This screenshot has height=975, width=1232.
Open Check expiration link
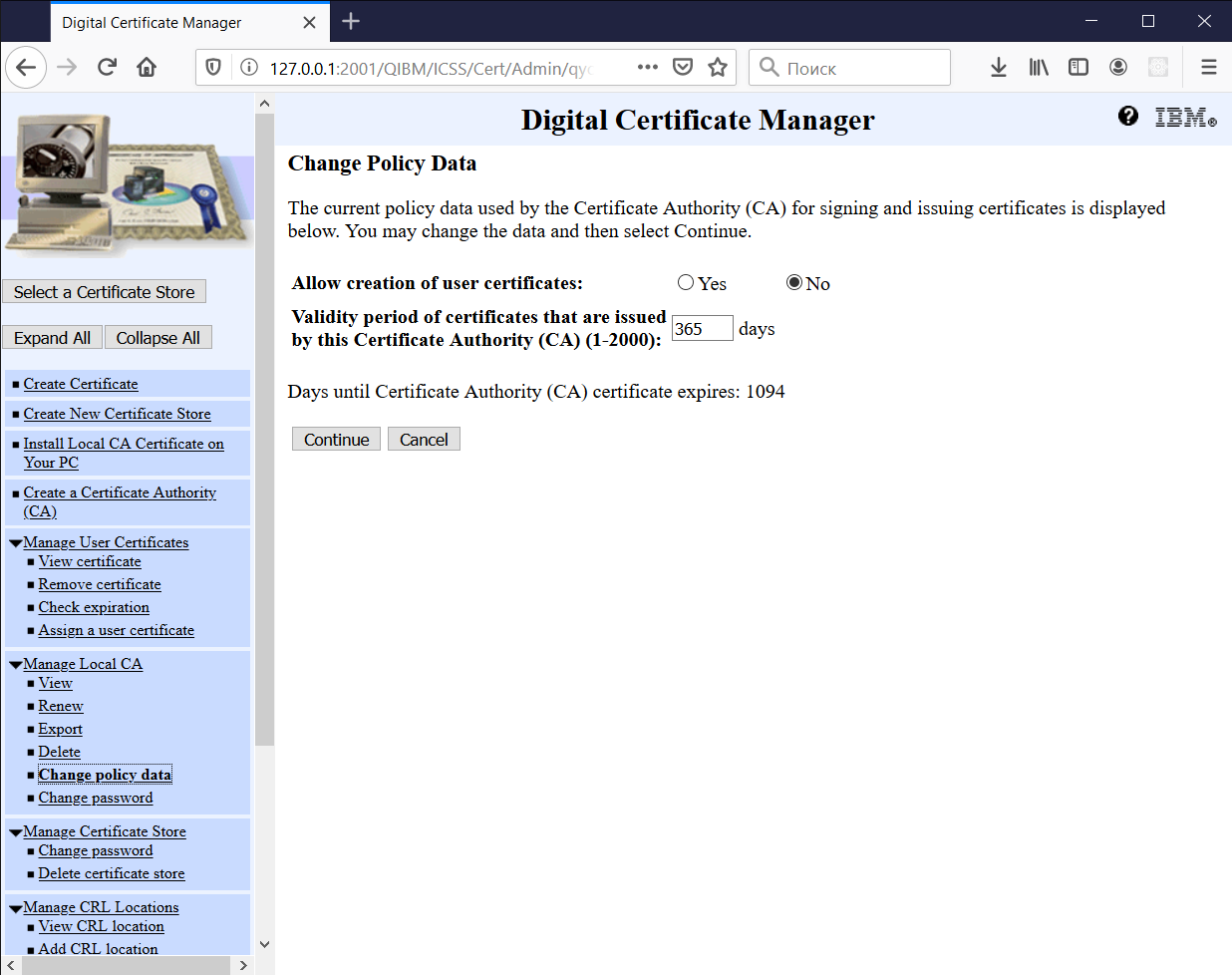pyautogui.click(x=94, y=607)
